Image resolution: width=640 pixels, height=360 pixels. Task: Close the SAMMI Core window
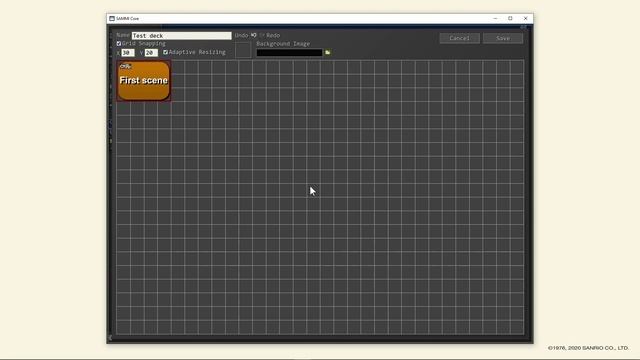[525, 18]
